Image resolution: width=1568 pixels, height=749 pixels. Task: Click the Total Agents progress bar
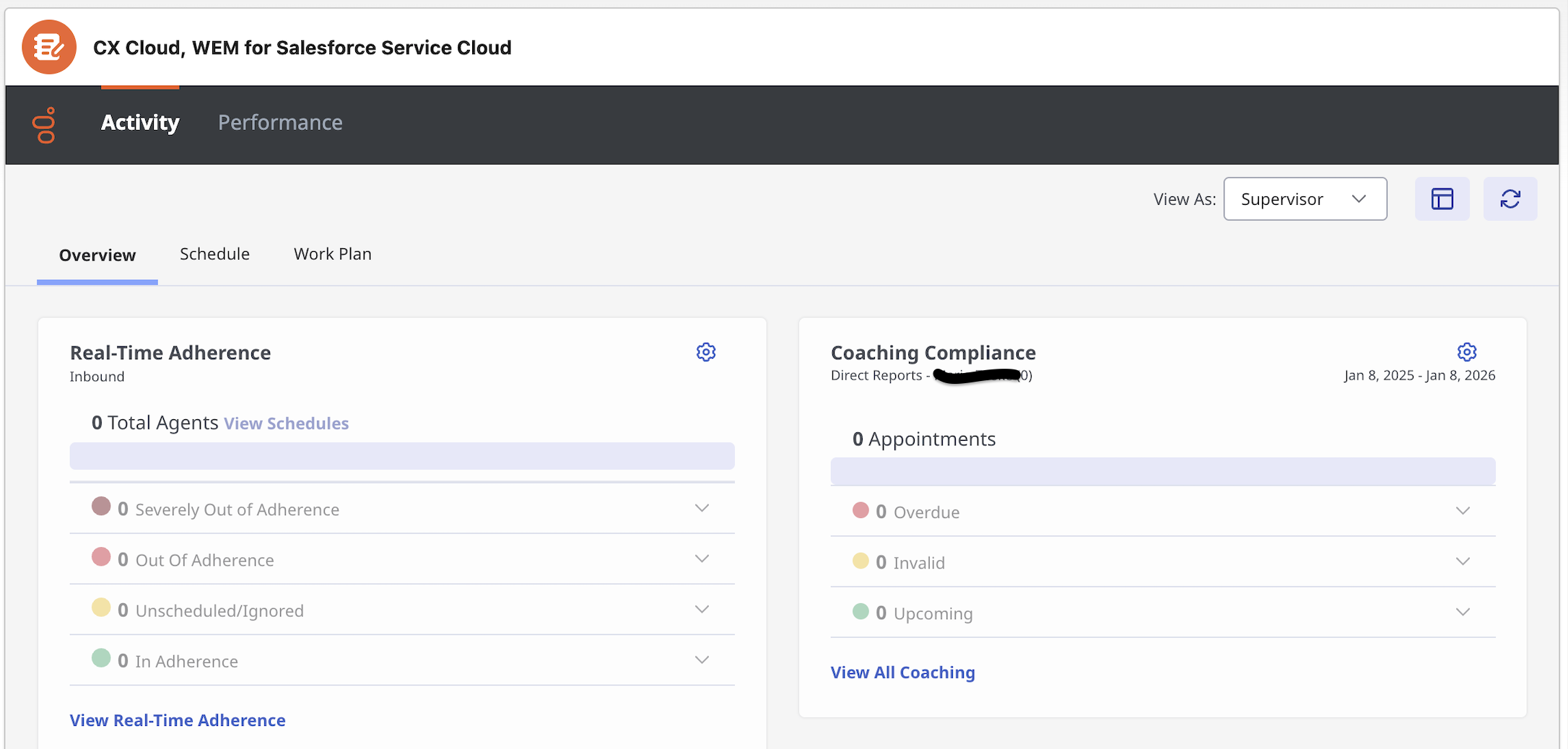402,456
